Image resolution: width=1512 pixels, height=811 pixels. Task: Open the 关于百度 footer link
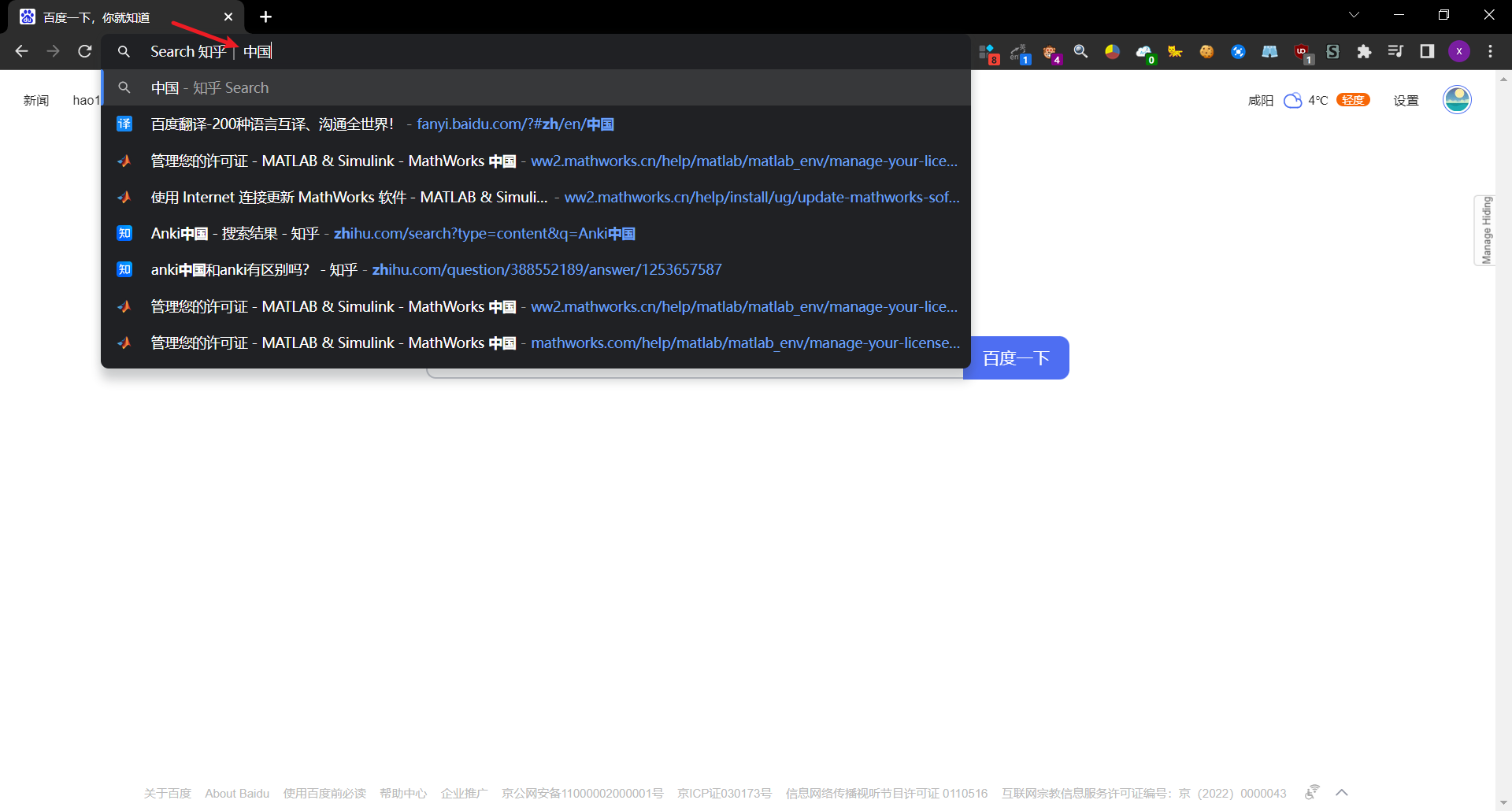click(x=168, y=793)
